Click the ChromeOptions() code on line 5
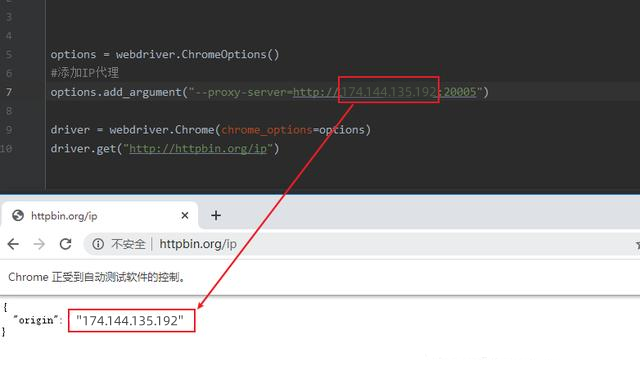This screenshot has height=366, width=640. pyautogui.click(x=230, y=54)
